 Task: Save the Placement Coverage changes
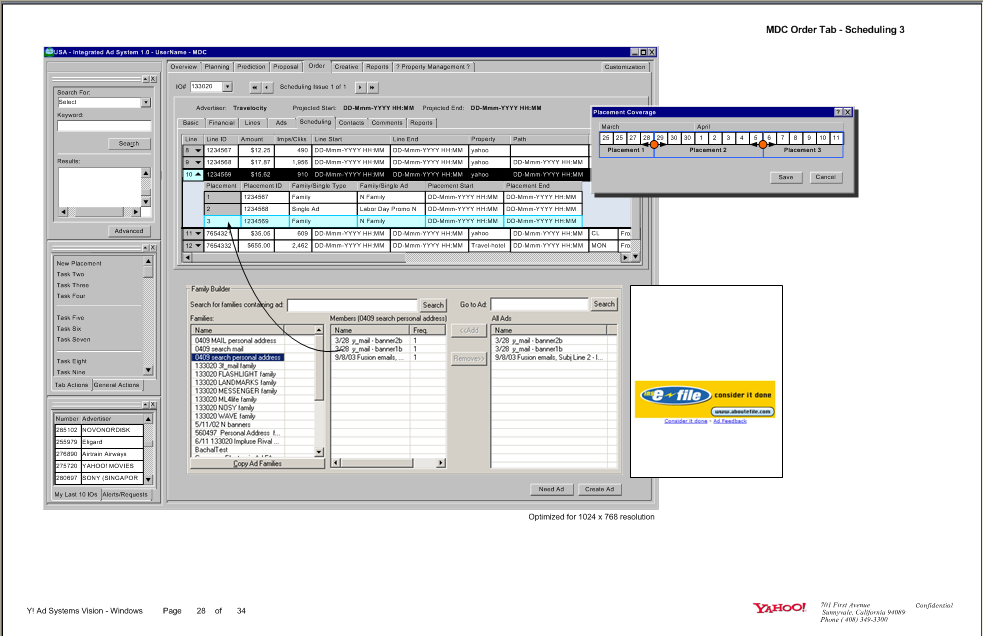pos(786,178)
